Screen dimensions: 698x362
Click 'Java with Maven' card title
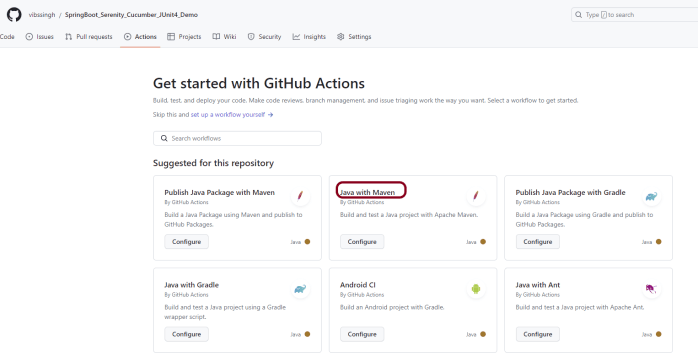tap(367, 192)
